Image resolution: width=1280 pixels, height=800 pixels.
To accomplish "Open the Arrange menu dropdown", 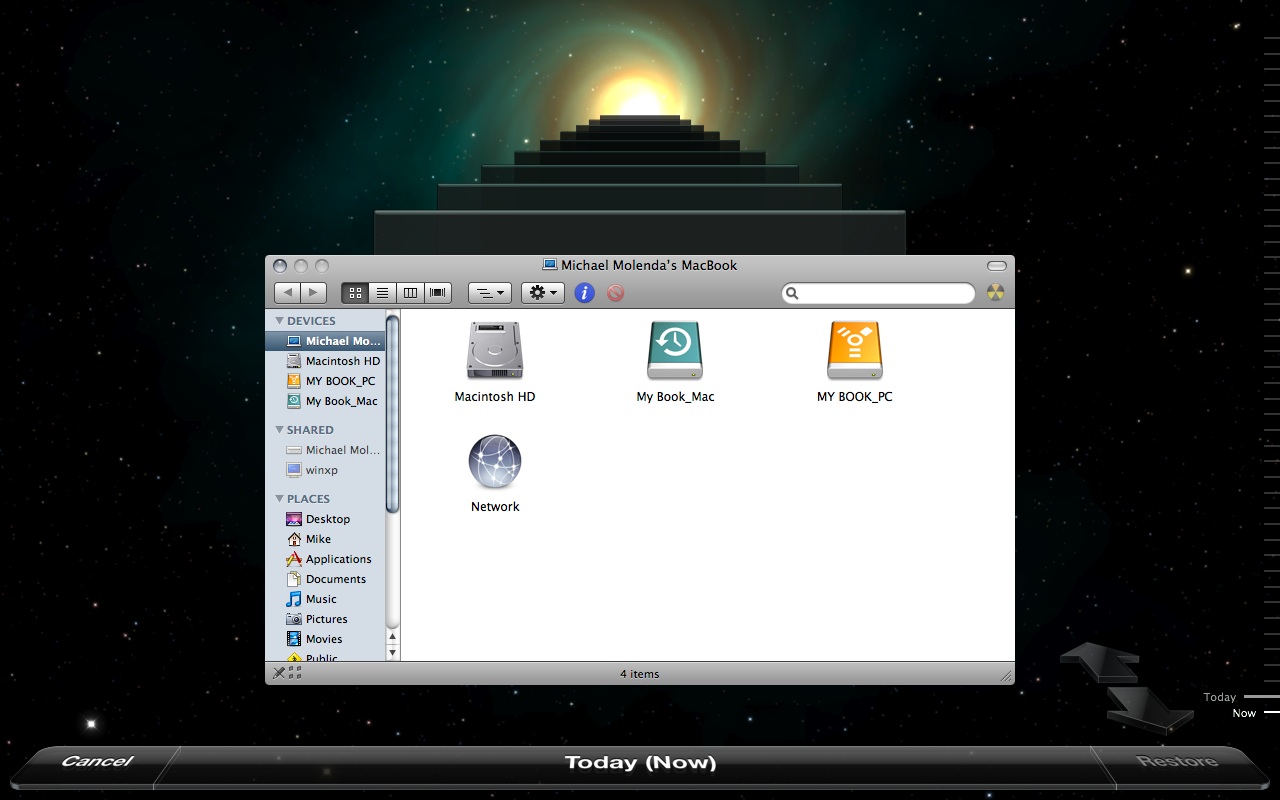I will 490,293.
